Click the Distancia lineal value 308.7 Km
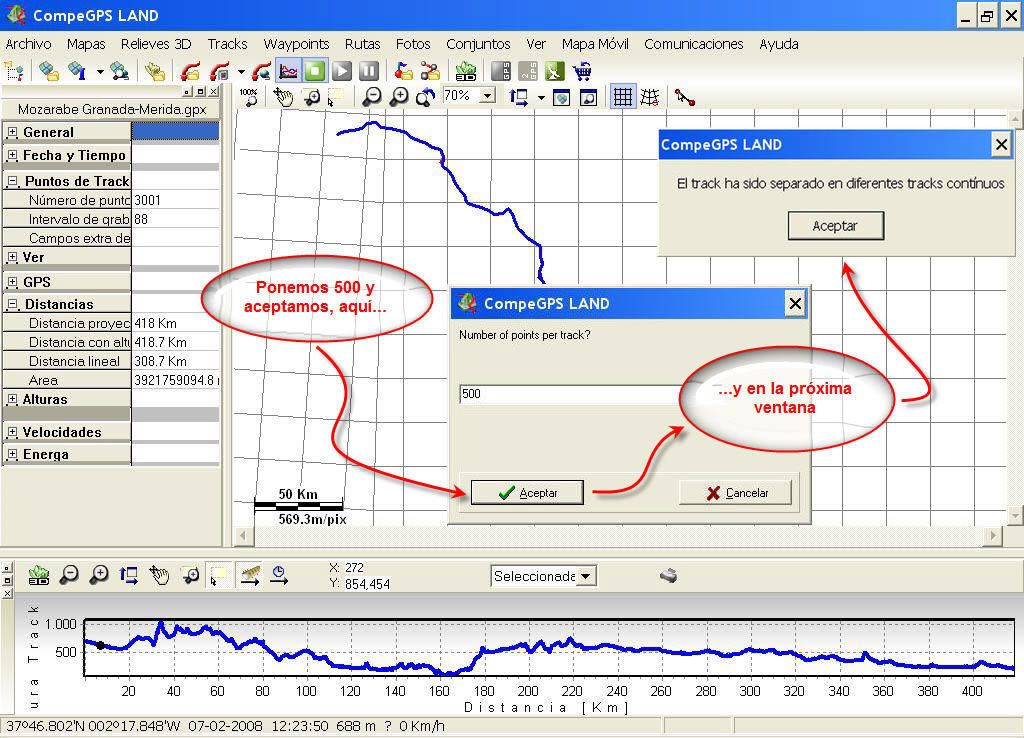Viewport: 1024px width, 738px height. [176, 361]
